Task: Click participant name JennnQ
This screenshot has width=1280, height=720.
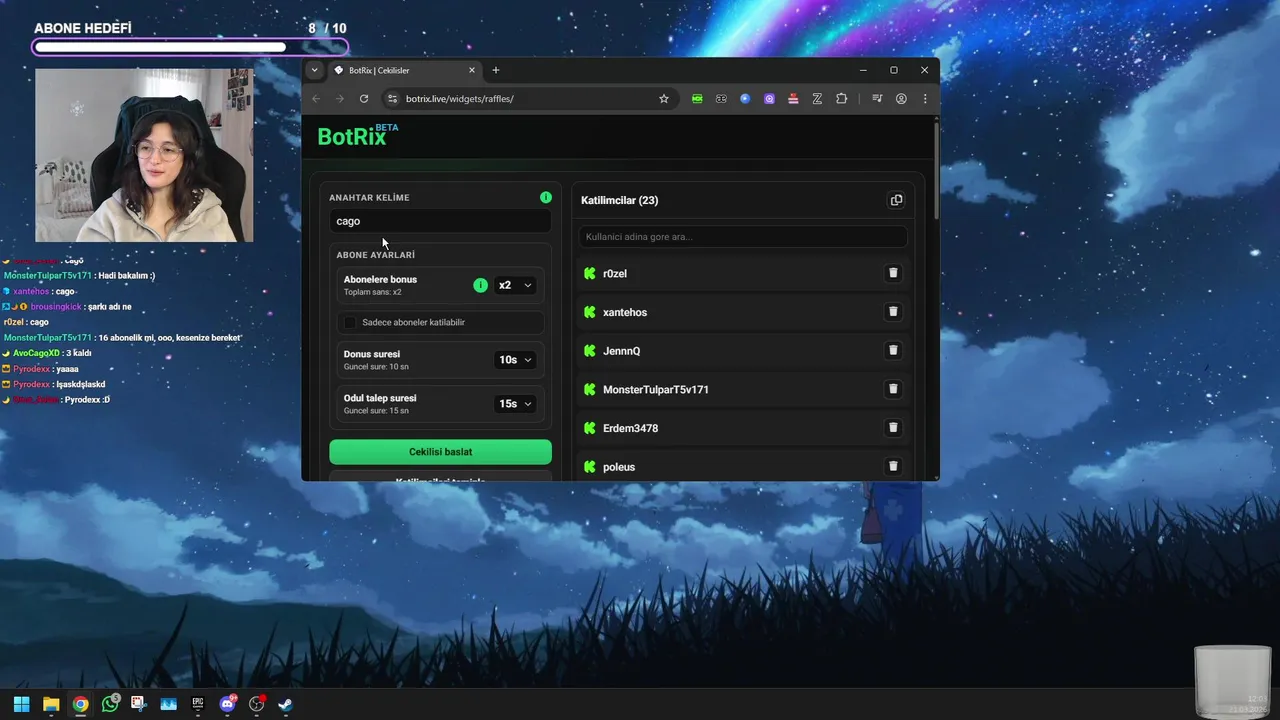Action: pos(621,351)
